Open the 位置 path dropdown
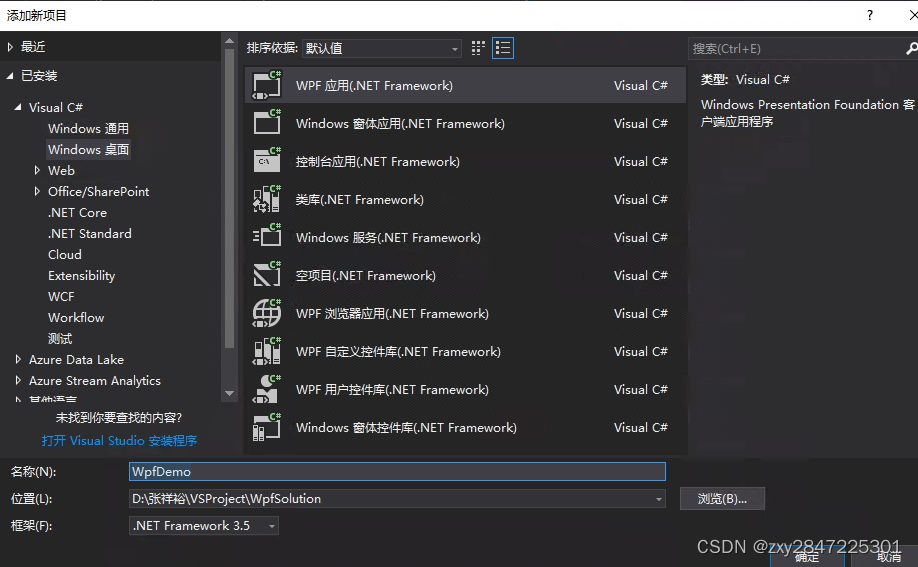This screenshot has width=918, height=567. point(659,499)
